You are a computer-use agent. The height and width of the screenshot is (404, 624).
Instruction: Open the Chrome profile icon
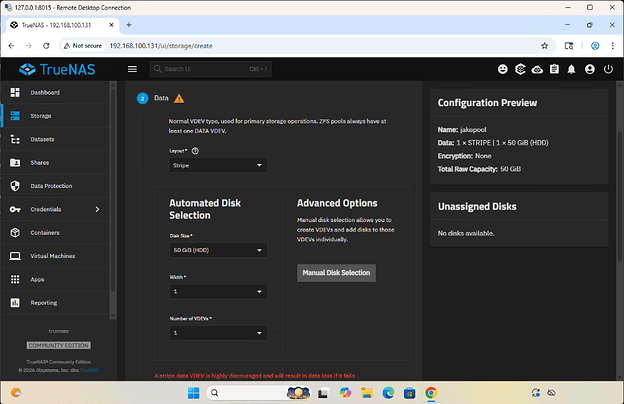coord(595,46)
